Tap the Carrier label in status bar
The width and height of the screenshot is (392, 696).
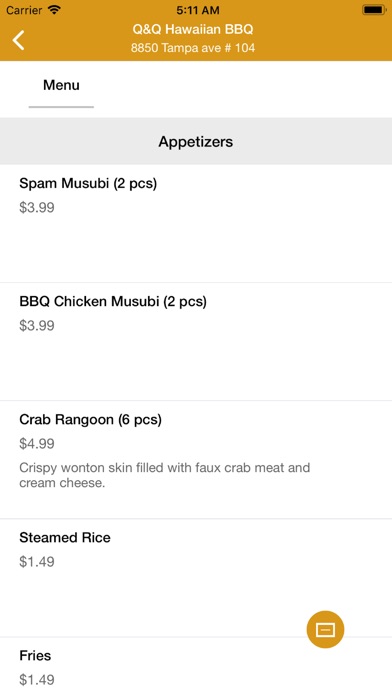pos(24,10)
